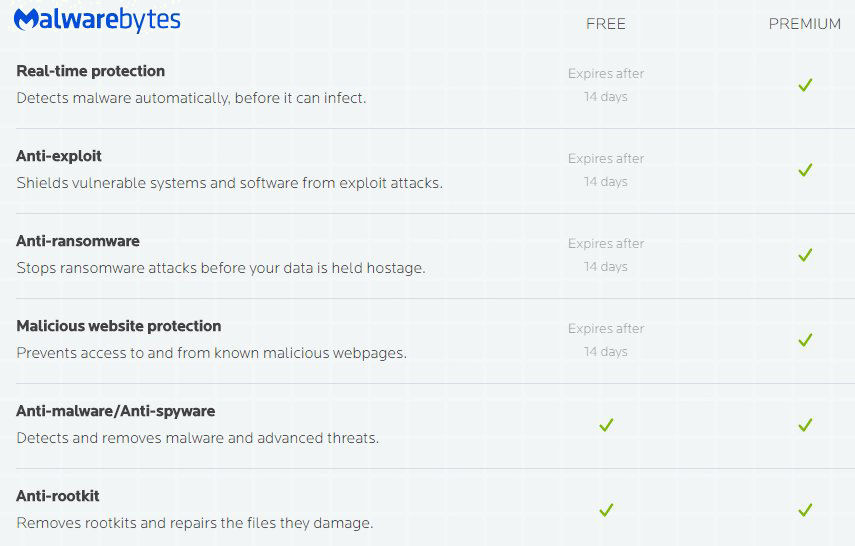
Task: Click the Anti-rootkit feature title
Action: point(58,496)
